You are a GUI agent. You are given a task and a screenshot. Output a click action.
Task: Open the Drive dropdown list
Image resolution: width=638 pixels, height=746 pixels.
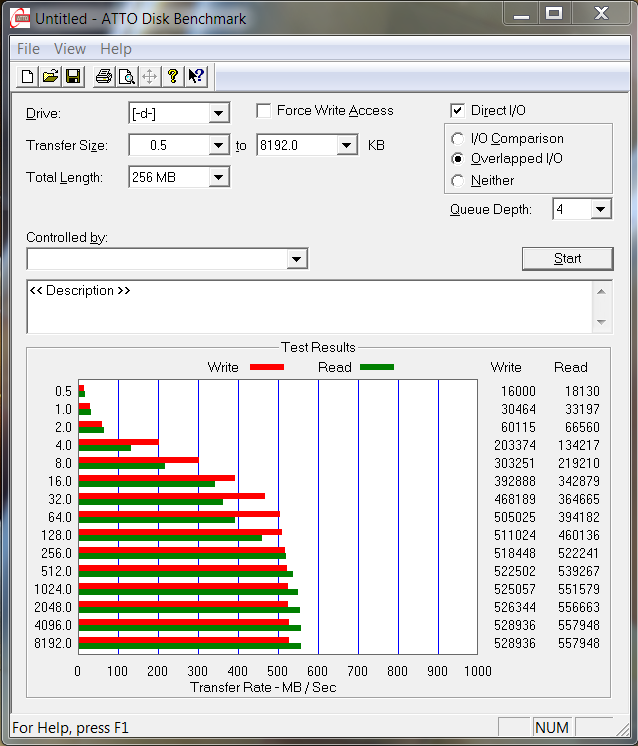[219, 114]
